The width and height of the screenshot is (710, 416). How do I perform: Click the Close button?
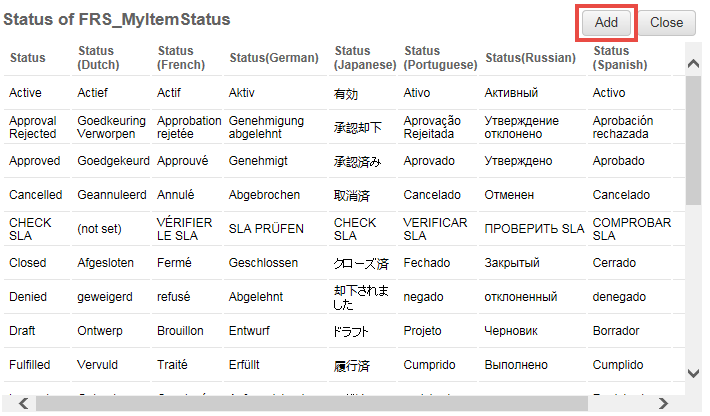666,22
